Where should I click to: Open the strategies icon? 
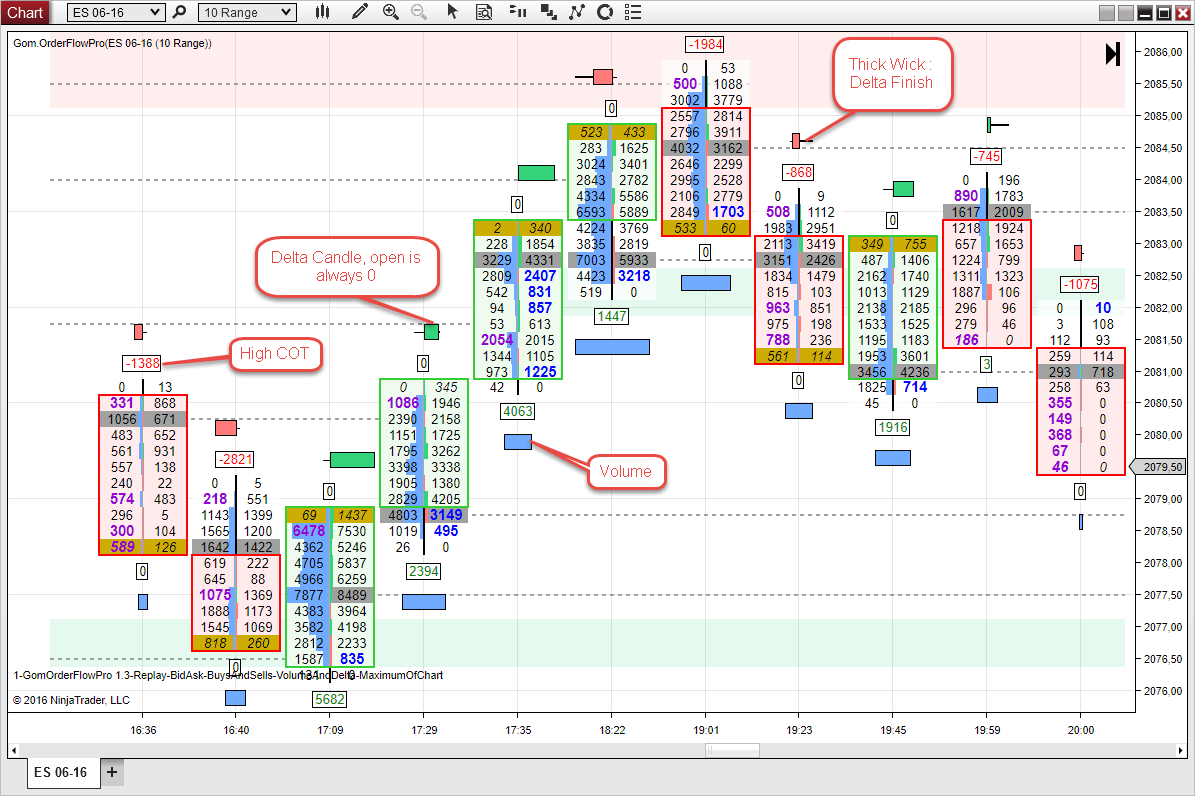pyautogui.click(x=577, y=12)
